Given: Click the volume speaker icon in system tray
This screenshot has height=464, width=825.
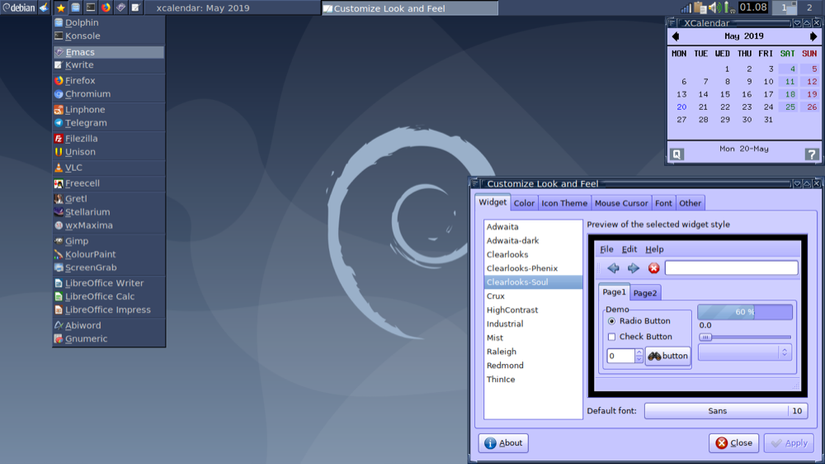Looking at the screenshot, I should coord(712,8).
